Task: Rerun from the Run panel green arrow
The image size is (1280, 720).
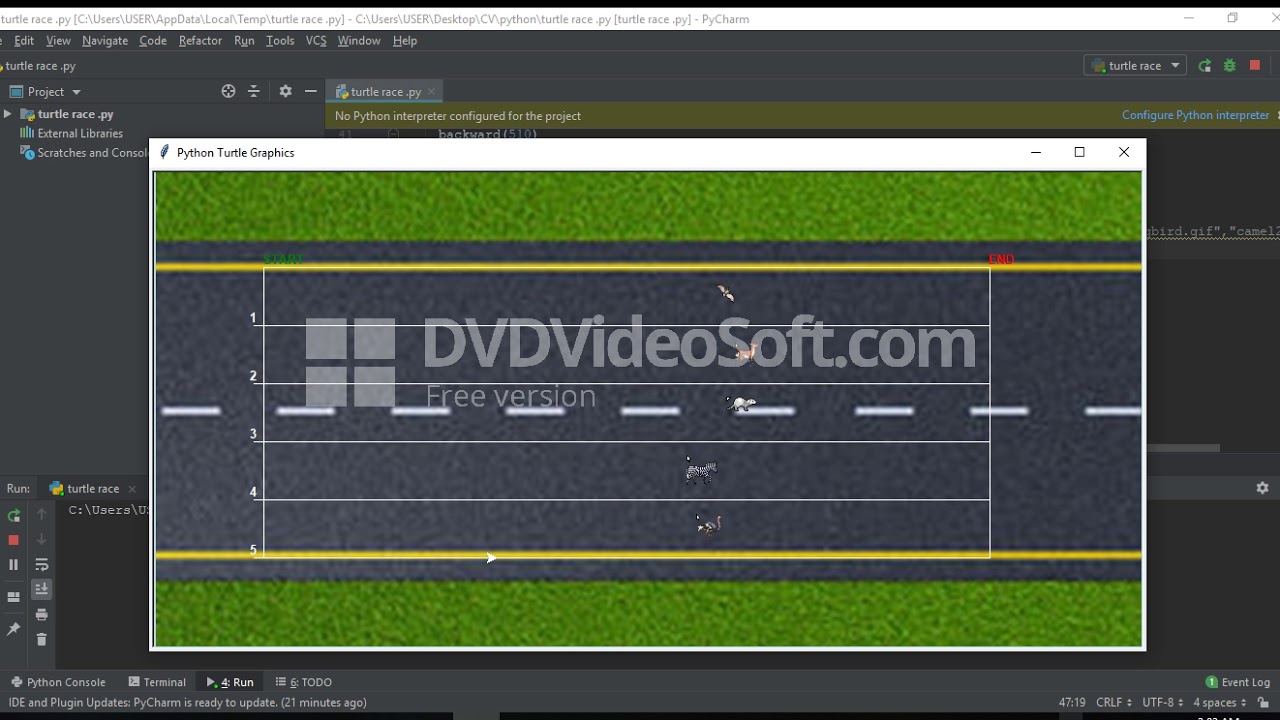Action: [14, 516]
